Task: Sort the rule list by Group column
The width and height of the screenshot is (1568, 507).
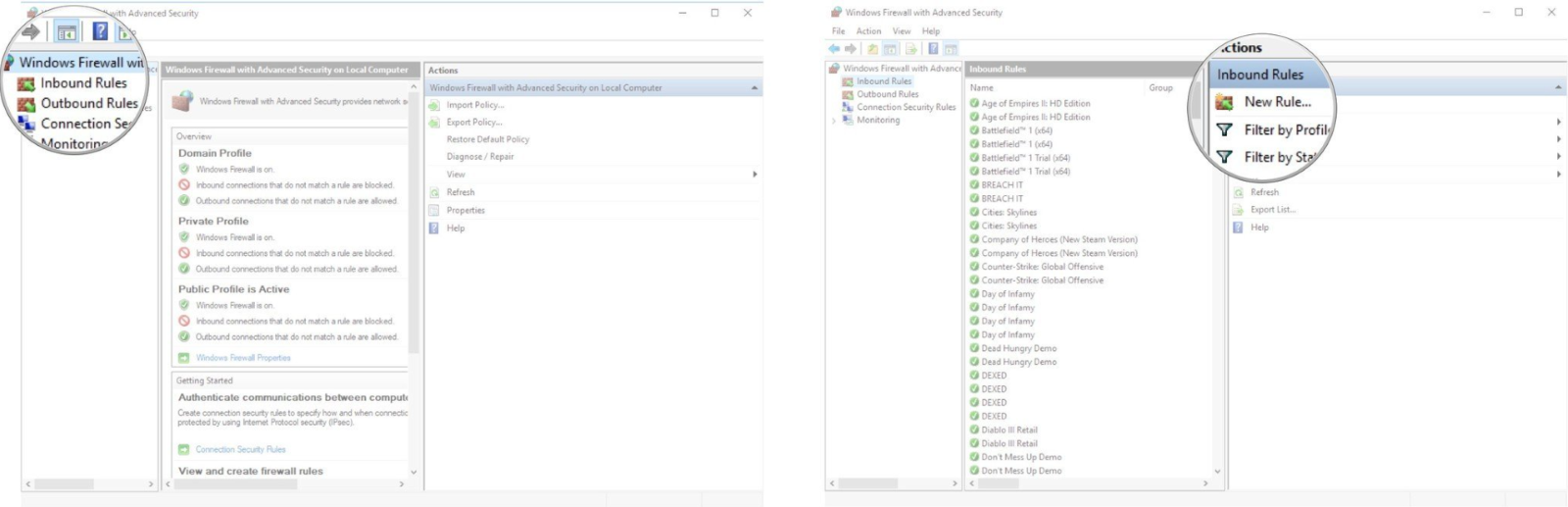Action: tap(1160, 87)
